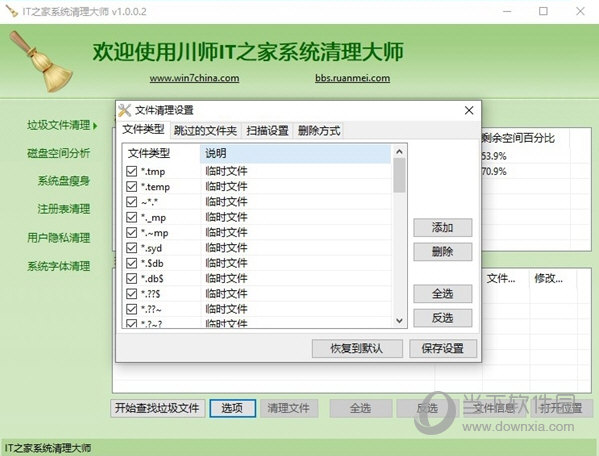Click the broom logo in the header
The height and width of the screenshot is (456, 599).
[x=40, y=61]
